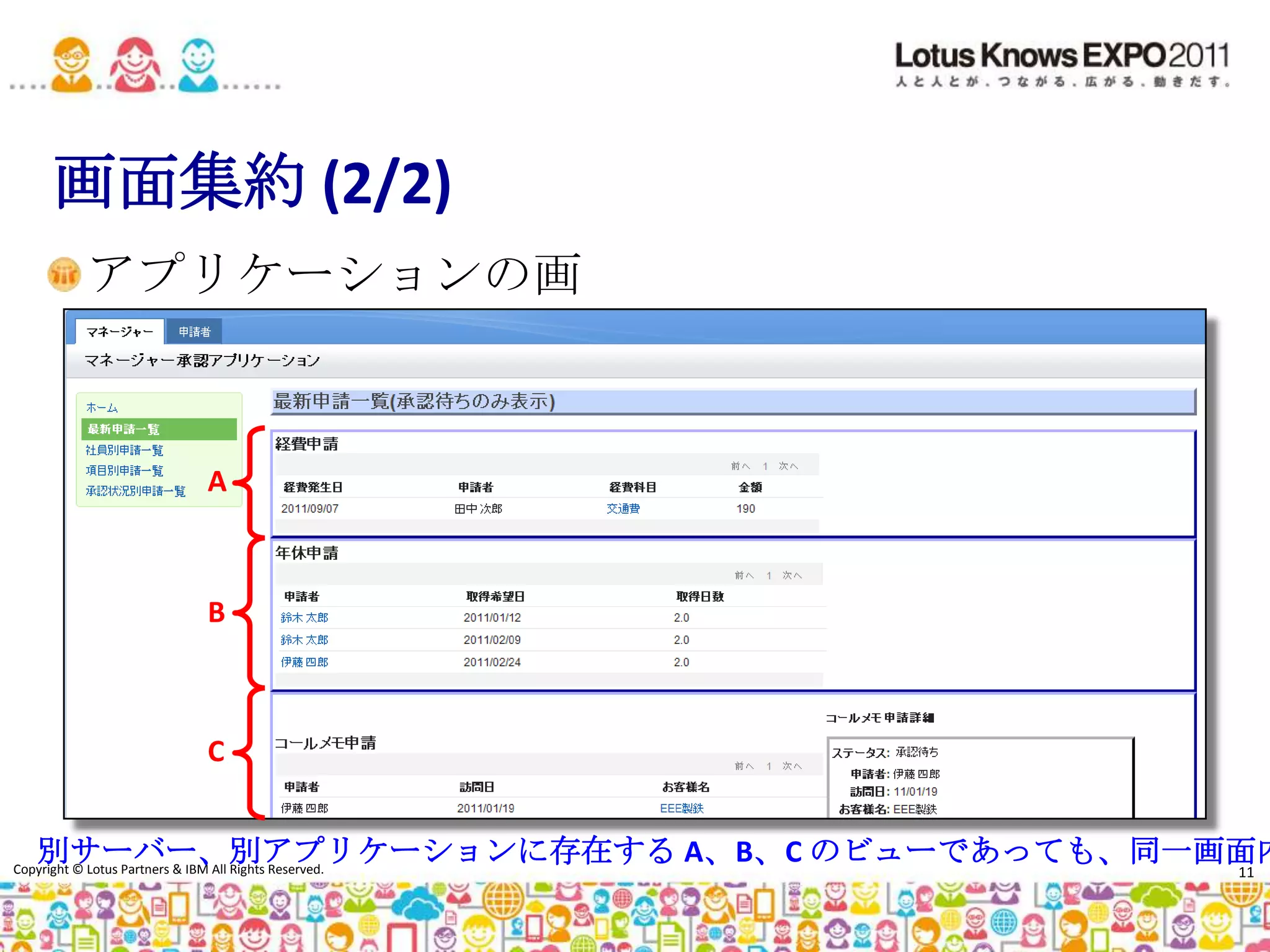Image resolution: width=1270 pixels, height=952 pixels.
Task: Open 伊藤 四郎 leave request link
Action: coord(304,662)
